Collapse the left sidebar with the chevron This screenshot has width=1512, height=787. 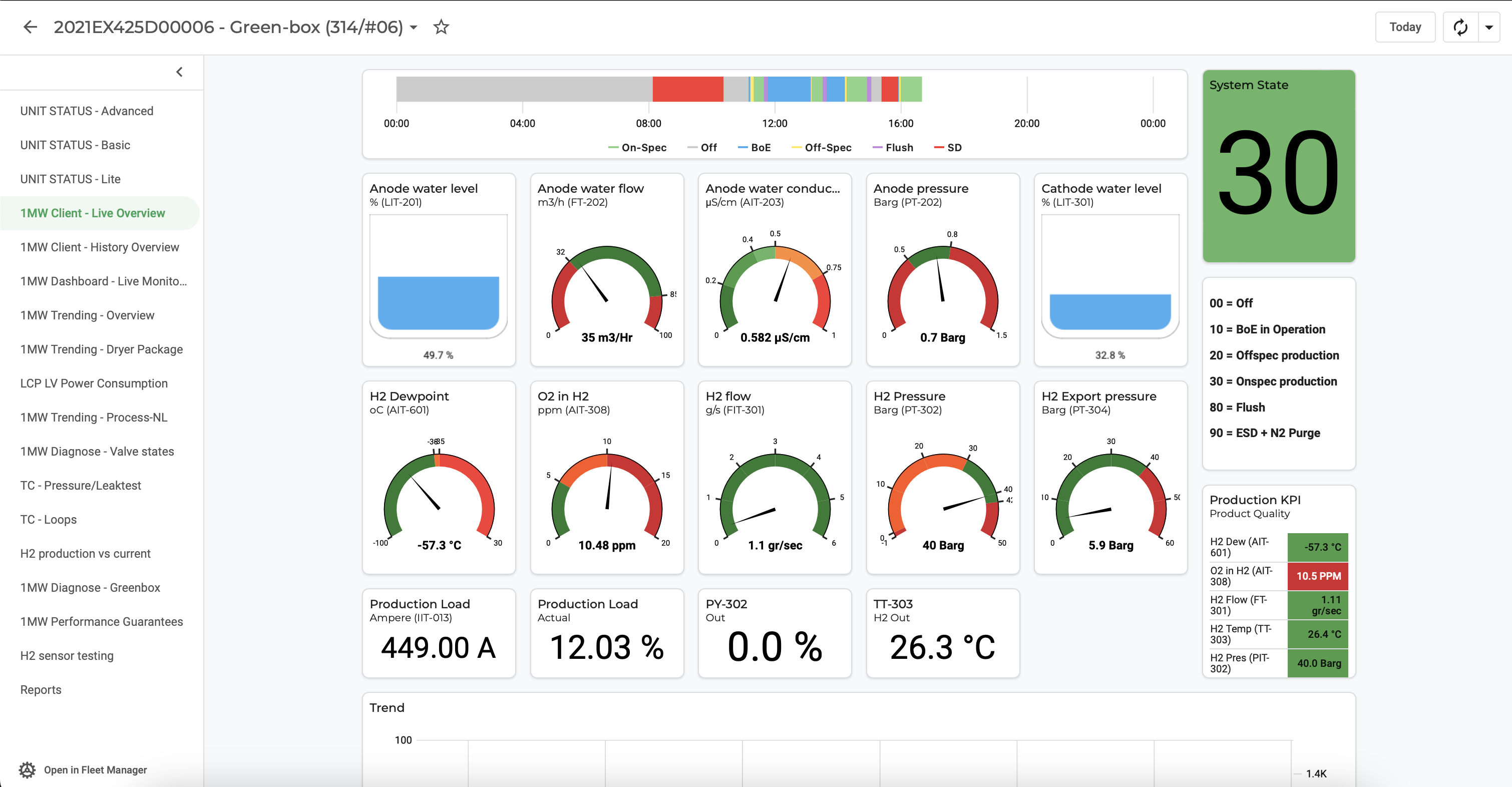click(x=179, y=71)
